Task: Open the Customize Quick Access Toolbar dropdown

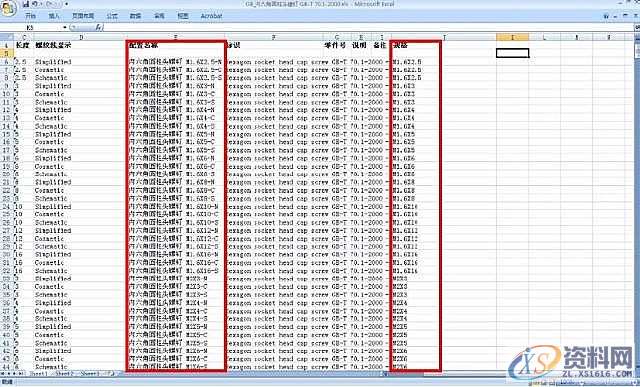Action: point(67,4)
